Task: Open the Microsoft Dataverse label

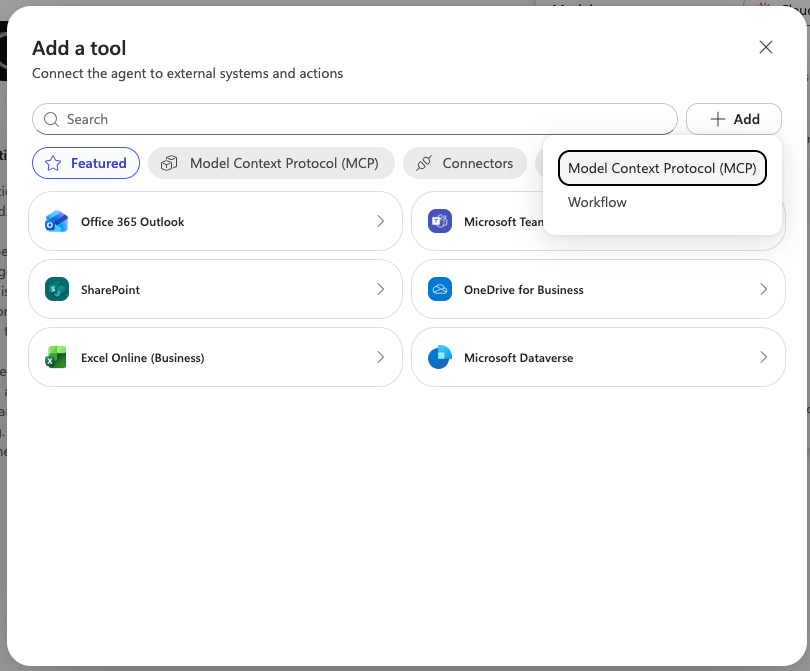Action: (x=518, y=357)
